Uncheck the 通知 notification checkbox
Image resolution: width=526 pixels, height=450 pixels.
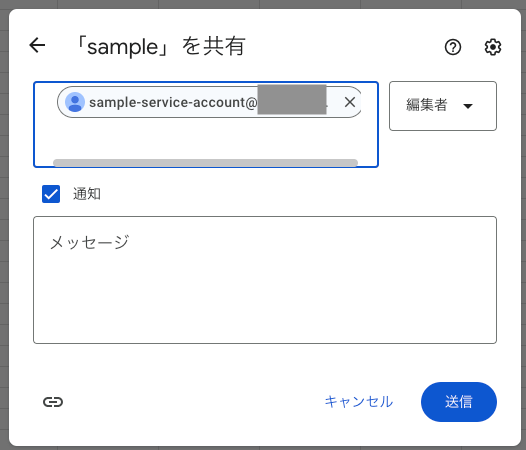[51, 194]
